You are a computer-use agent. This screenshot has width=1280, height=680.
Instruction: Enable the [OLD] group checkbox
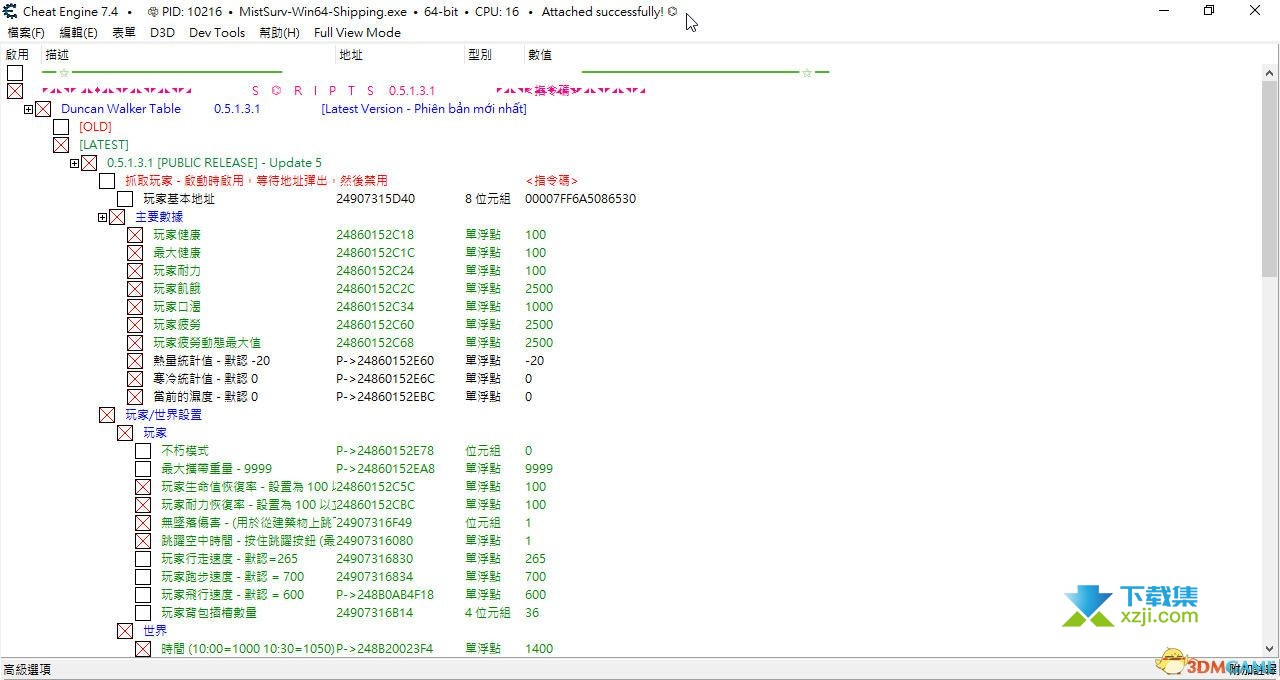(x=61, y=127)
